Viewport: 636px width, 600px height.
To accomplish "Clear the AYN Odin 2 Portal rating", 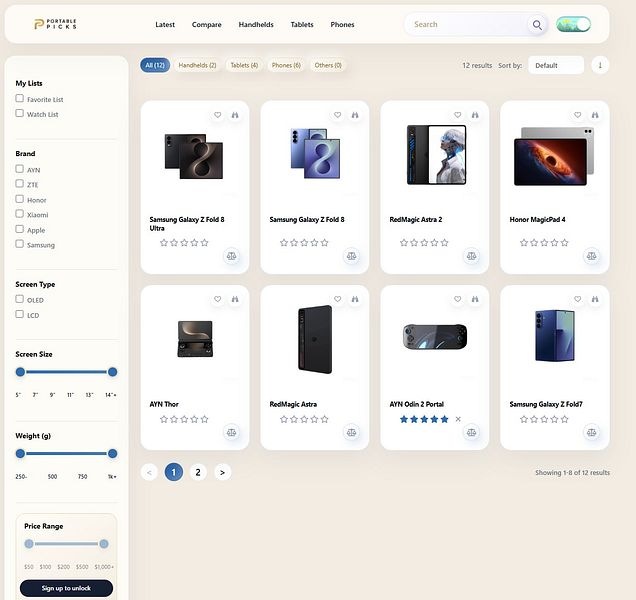I will click(x=458, y=419).
